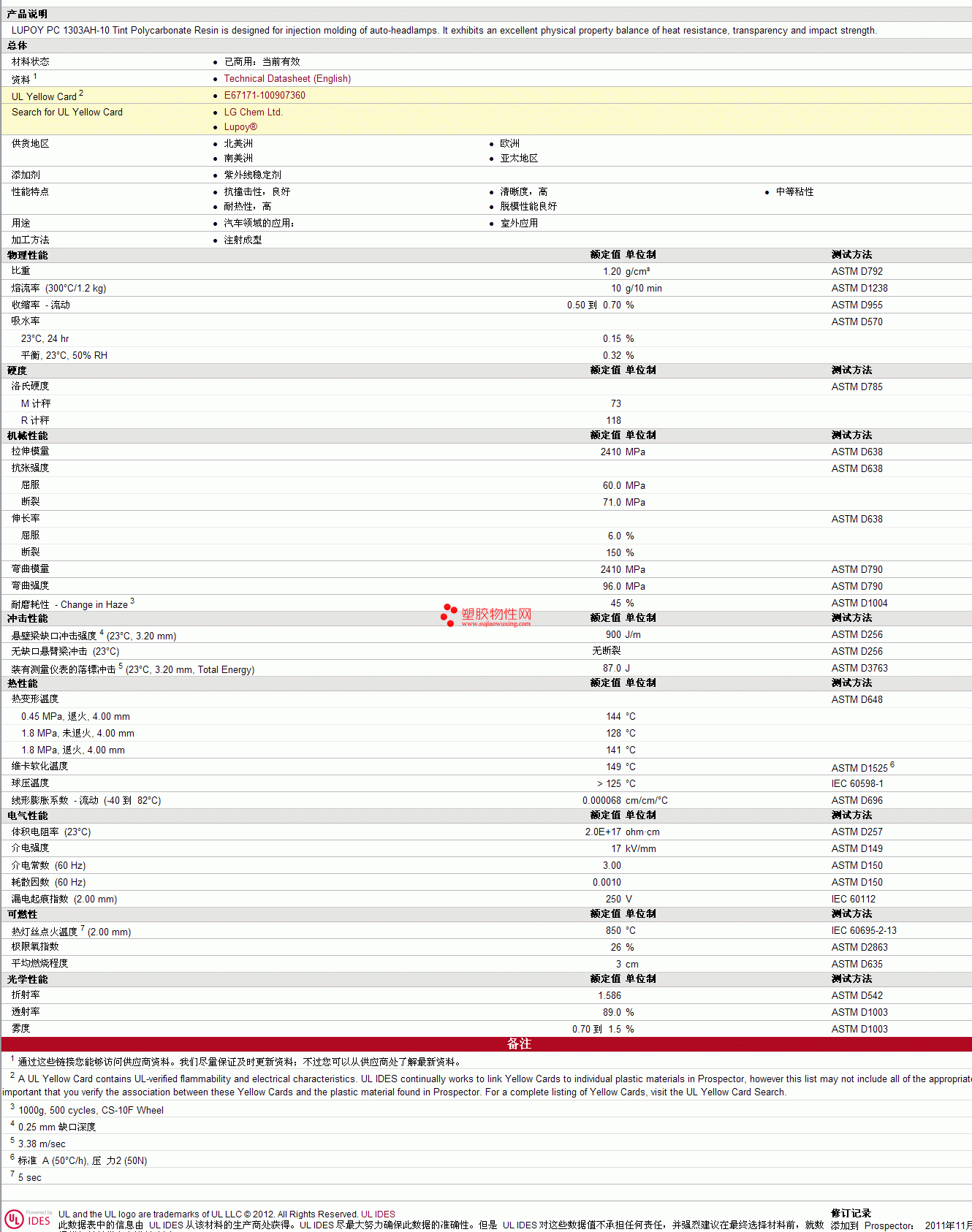This screenshot has height=1232, width=972.
Task: Click IEC 60695-2-13 test method text
Action: tap(864, 930)
